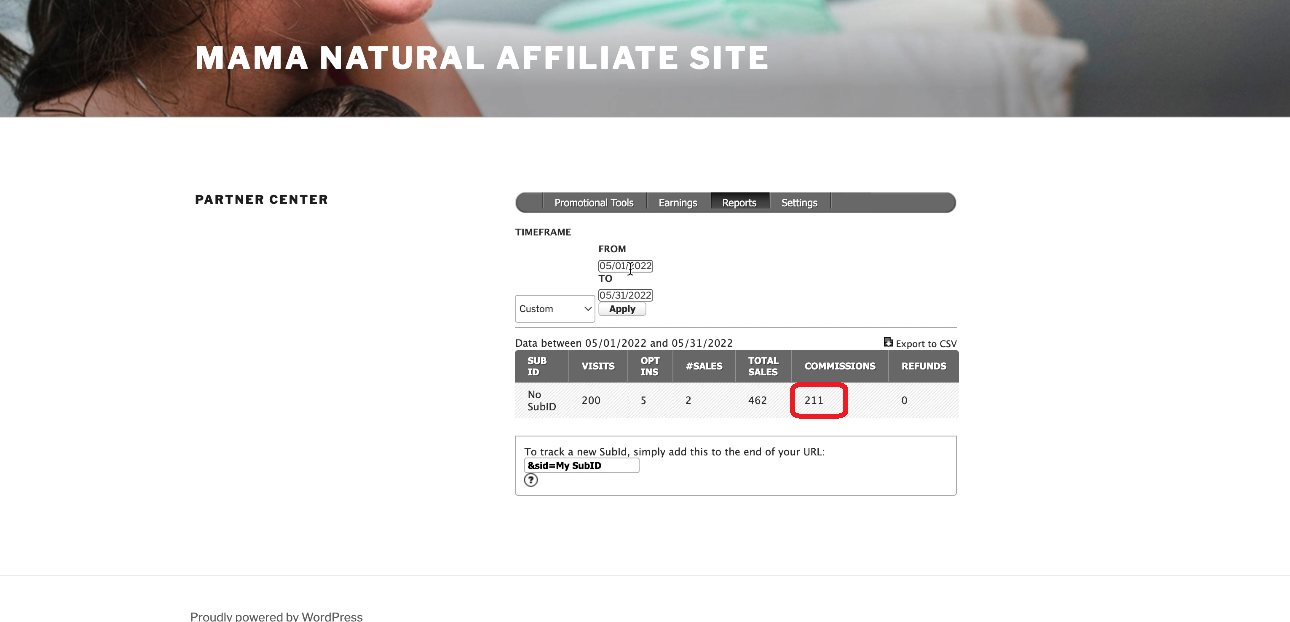This screenshot has height=622, width=1290.
Task: Expand the Custom timeframe dropdown
Action: (555, 309)
